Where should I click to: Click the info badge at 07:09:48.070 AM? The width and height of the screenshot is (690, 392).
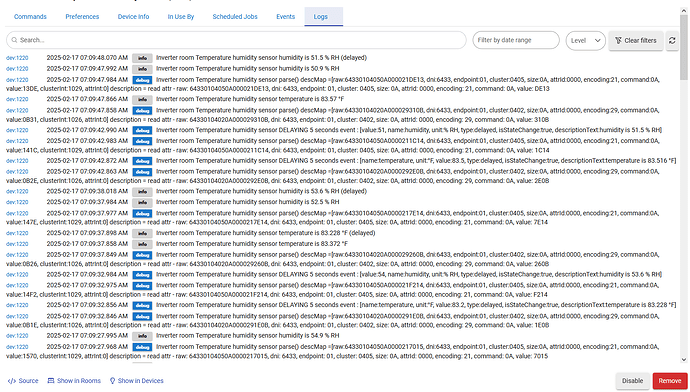[142, 58]
